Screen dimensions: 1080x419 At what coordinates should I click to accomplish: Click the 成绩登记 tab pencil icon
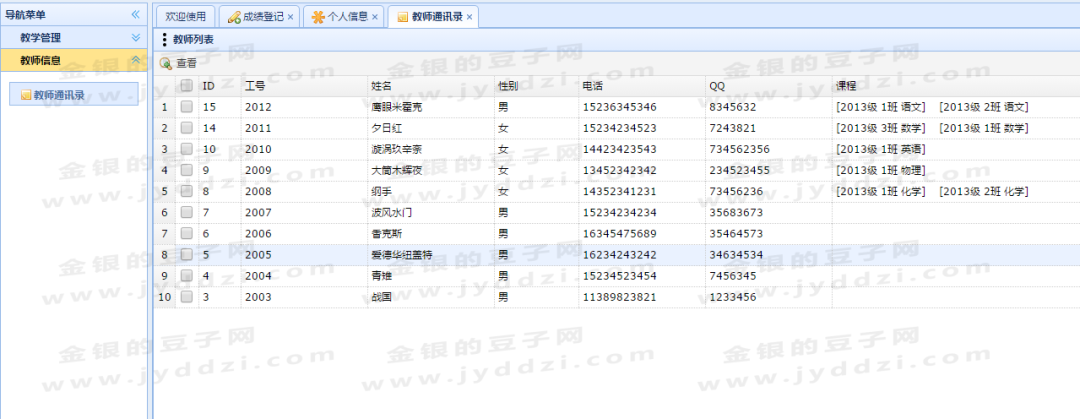coord(233,17)
